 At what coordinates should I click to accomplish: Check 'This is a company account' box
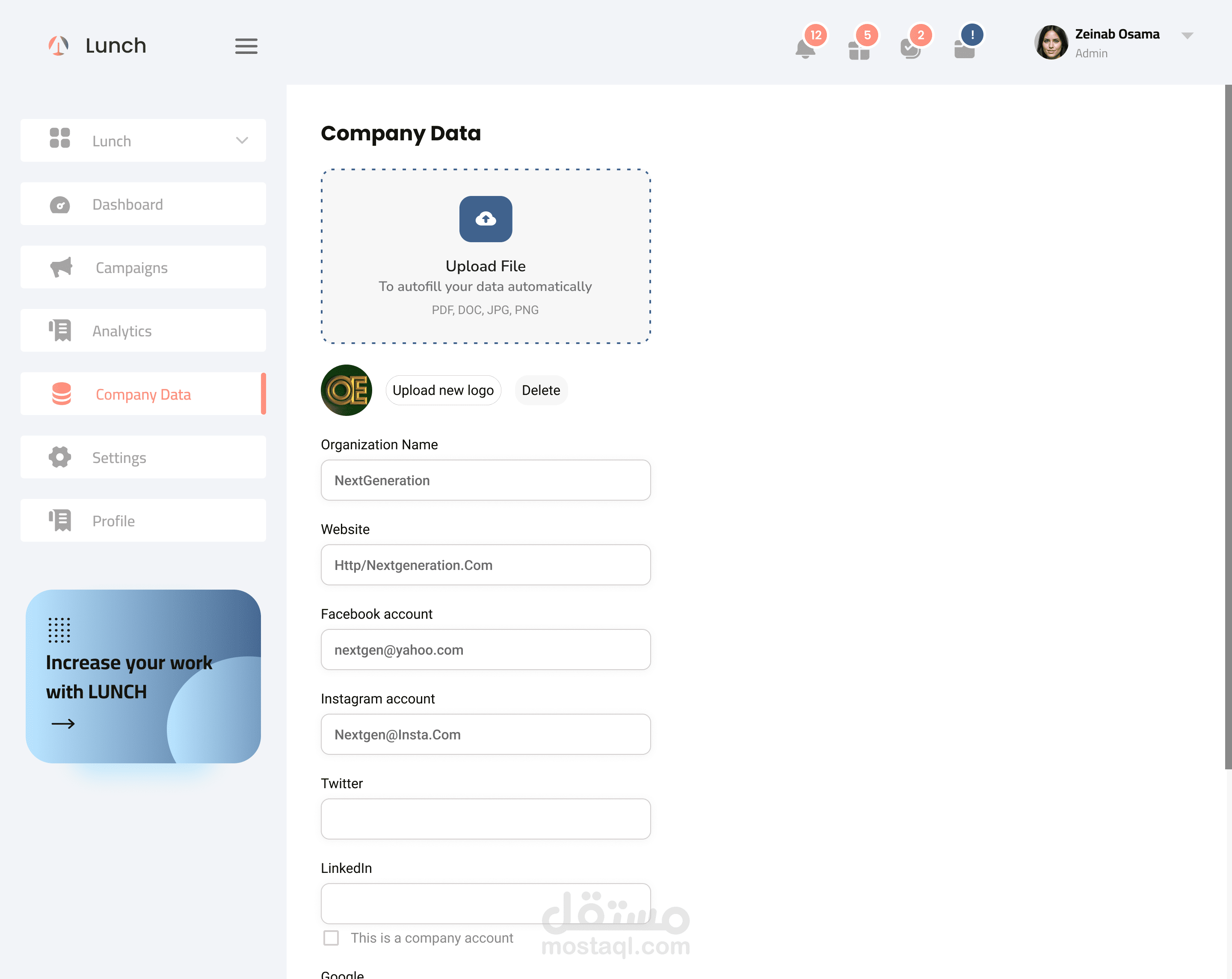(x=331, y=938)
